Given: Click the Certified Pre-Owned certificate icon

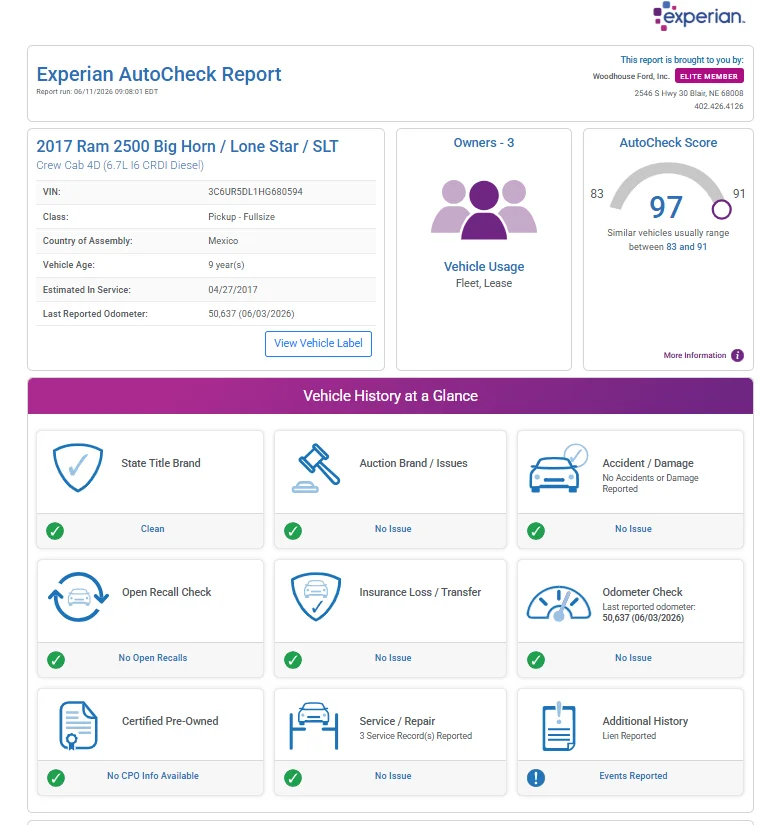Looking at the screenshot, I should [78, 726].
